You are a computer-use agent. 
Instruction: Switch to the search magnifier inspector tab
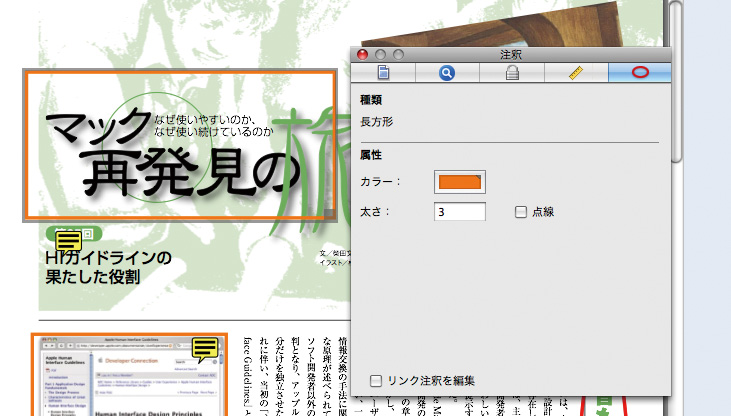[447, 73]
